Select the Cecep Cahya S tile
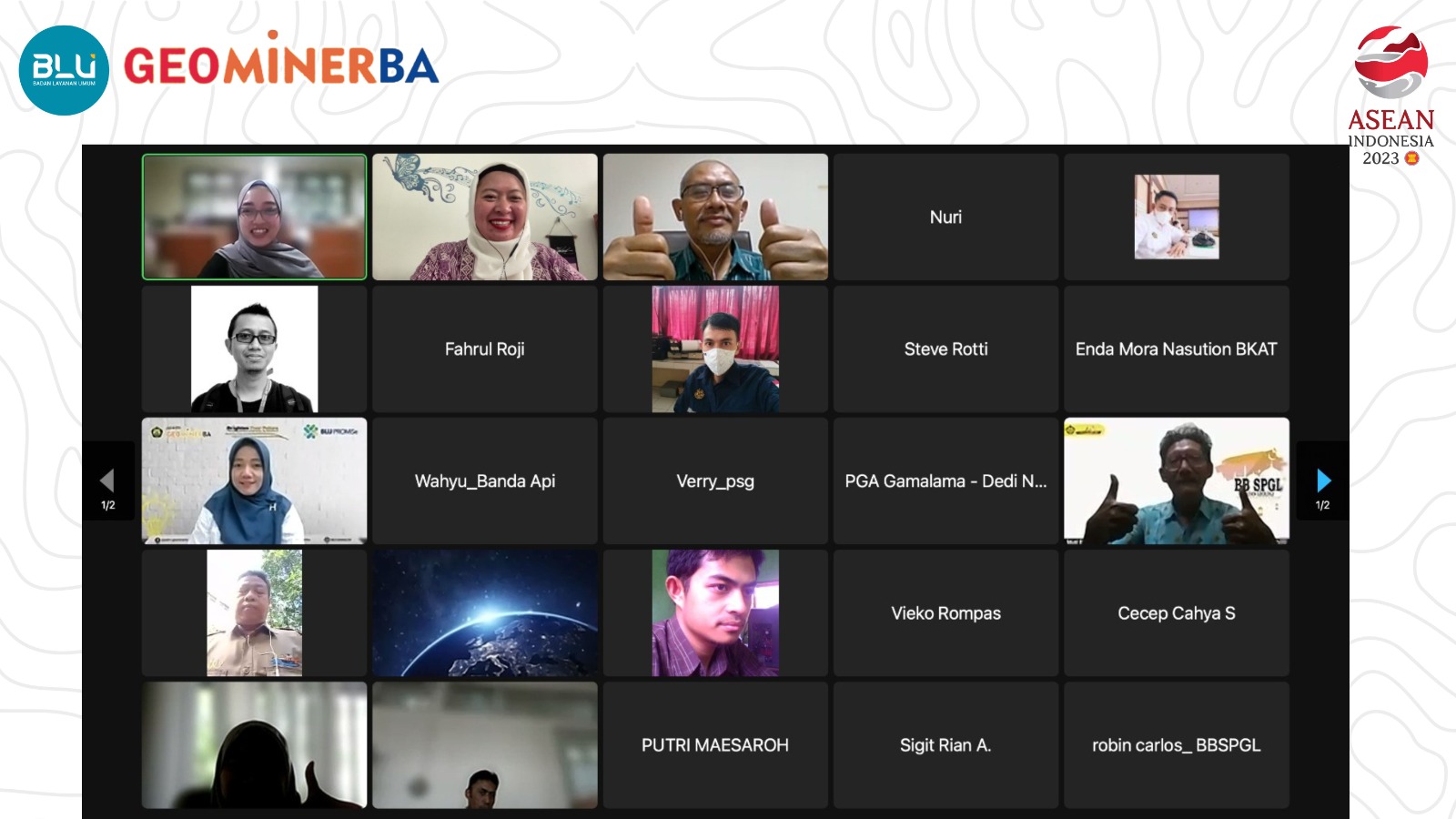Screen dimensions: 1456x819 1177,612
